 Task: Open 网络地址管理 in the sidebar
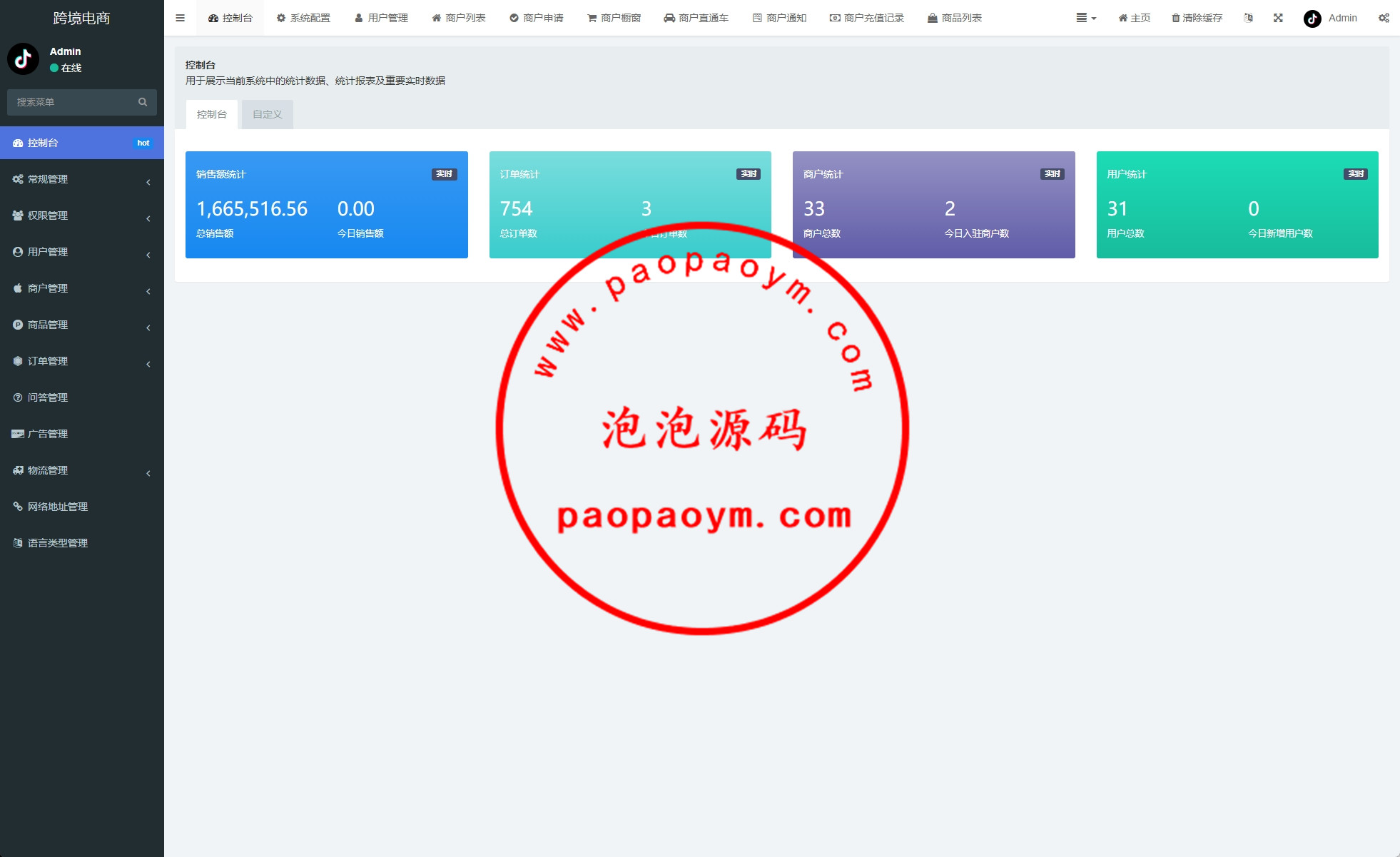point(82,507)
